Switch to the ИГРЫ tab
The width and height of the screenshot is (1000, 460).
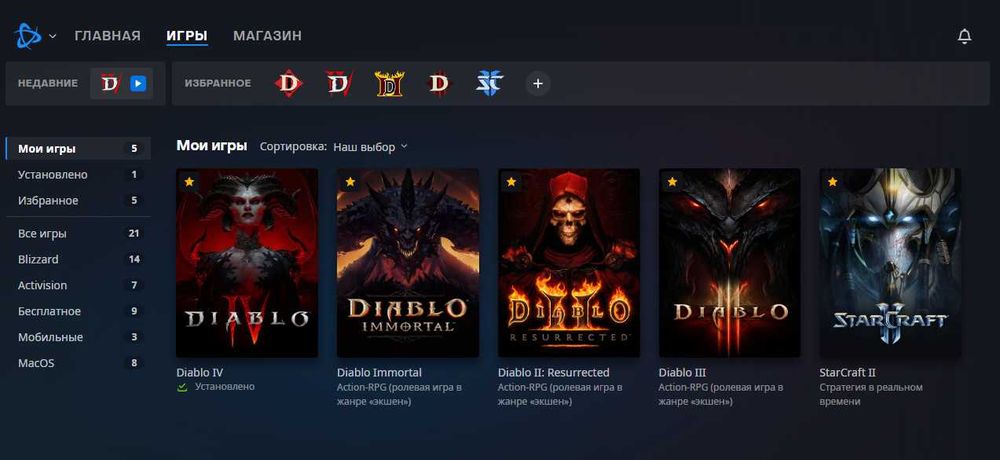click(187, 36)
